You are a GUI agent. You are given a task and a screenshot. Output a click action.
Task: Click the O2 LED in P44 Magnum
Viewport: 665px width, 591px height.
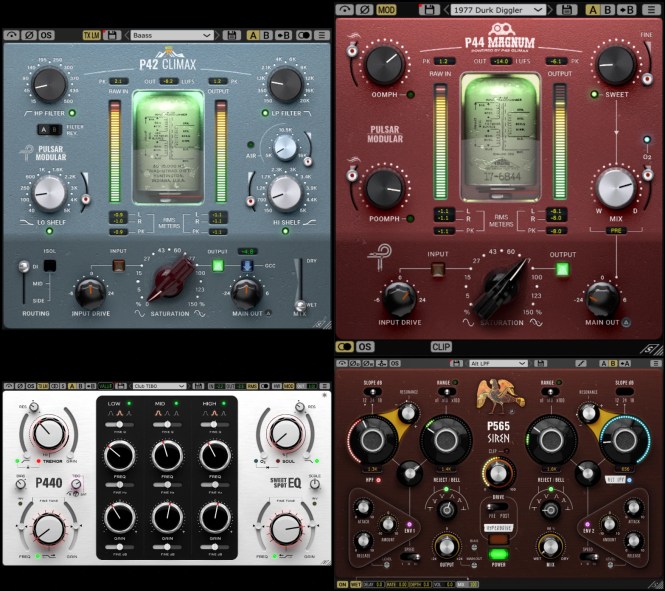(x=647, y=139)
